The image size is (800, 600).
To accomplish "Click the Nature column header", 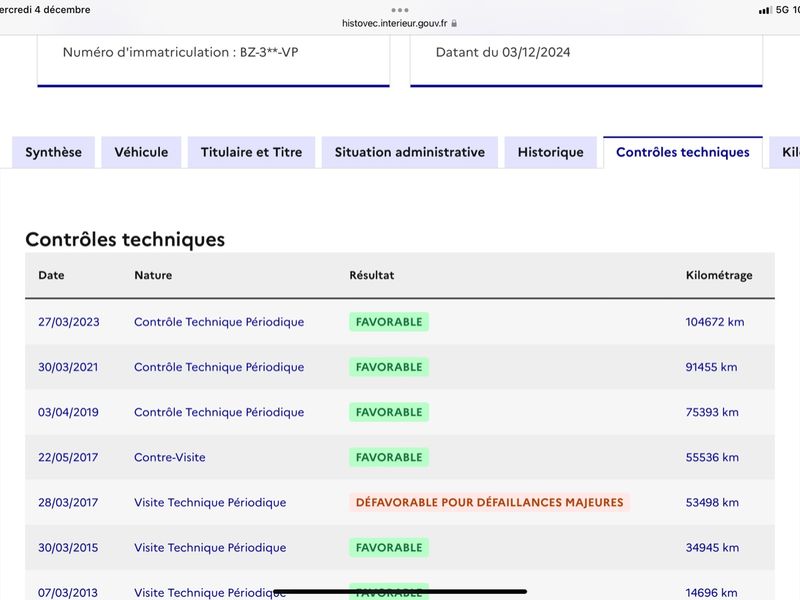I will tap(153, 275).
